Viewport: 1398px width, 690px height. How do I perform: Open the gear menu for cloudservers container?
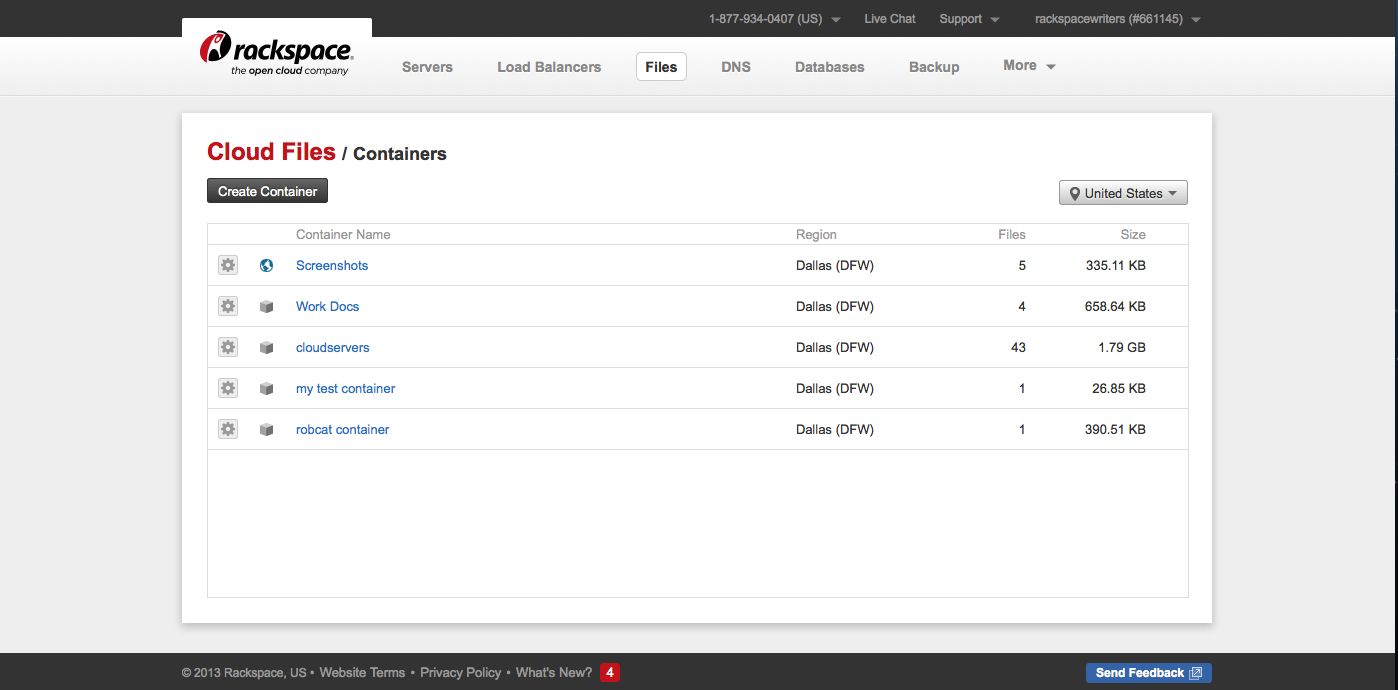[228, 347]
